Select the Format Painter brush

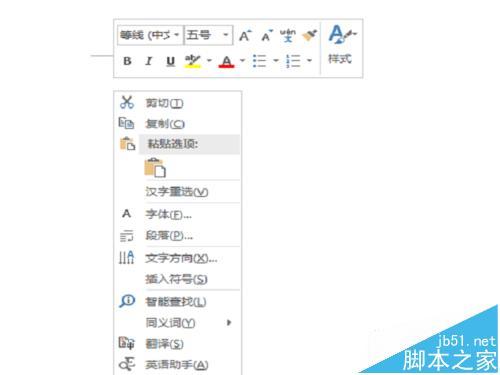310,35
